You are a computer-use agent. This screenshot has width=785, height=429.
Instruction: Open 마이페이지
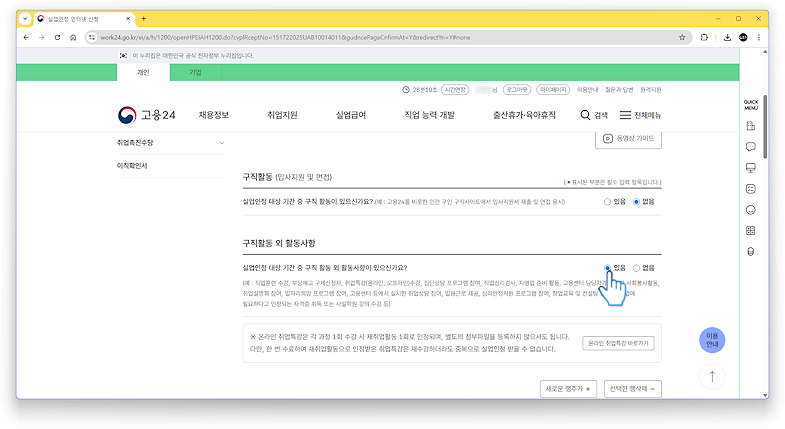[553, 90]
